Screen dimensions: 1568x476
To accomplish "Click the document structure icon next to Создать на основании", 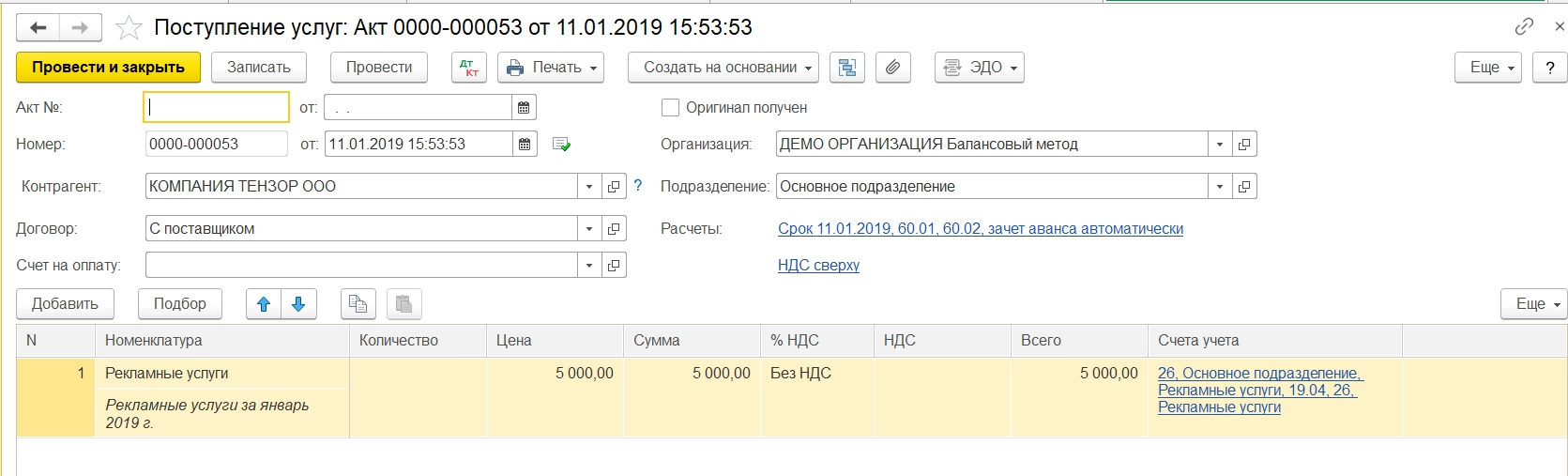I will click(847, 68).
